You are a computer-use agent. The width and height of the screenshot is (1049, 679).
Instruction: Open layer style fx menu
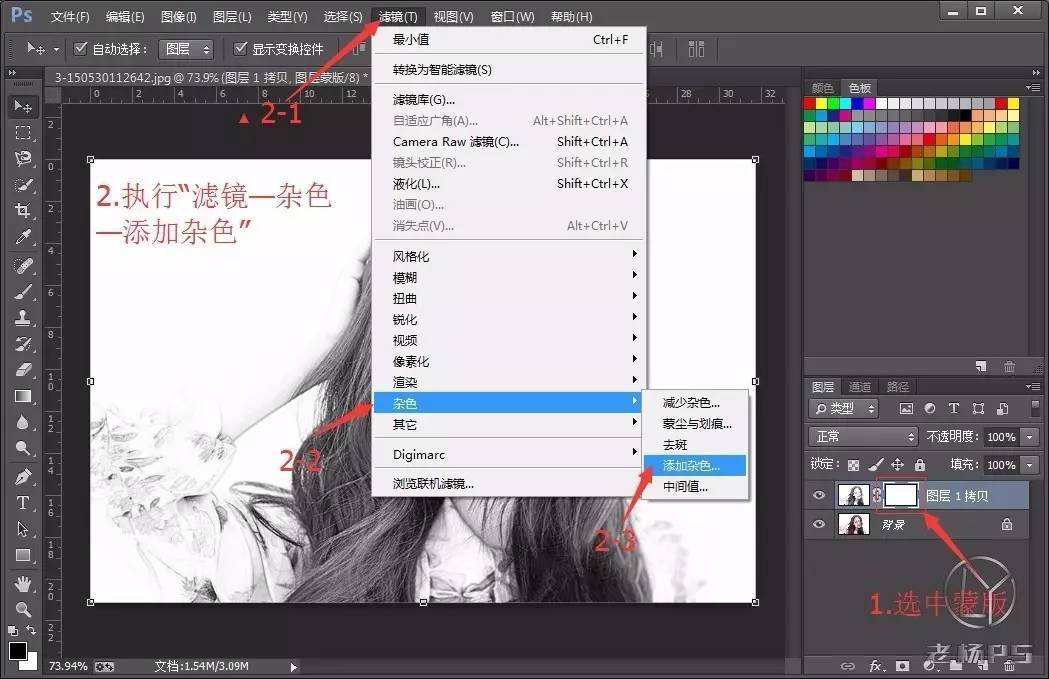click(x=875, y=666)
